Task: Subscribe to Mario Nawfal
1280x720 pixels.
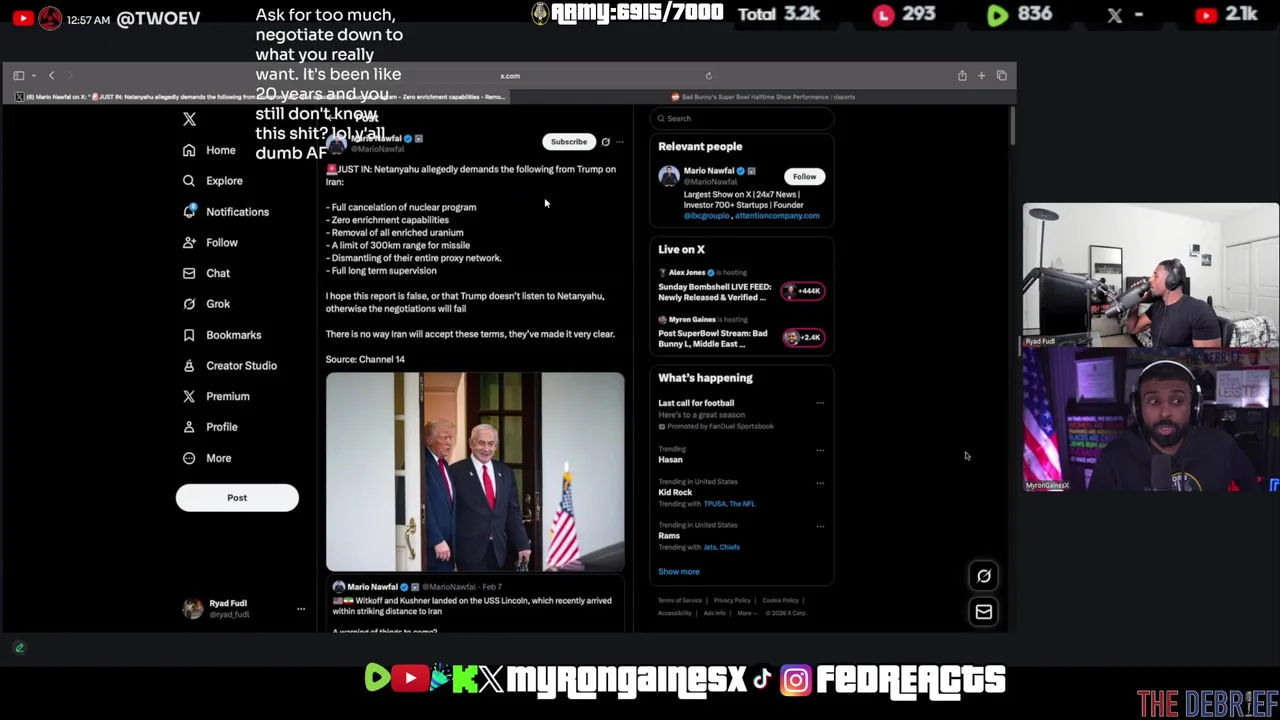Action: point(569,142)
